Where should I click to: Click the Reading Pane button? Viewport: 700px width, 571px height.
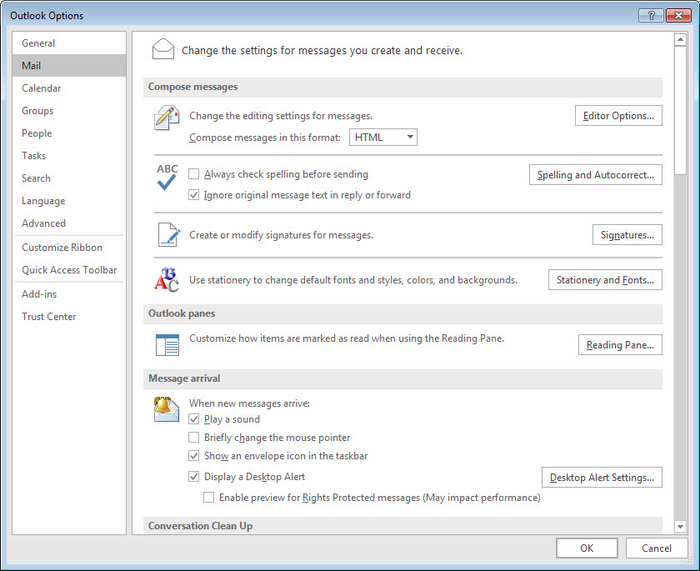pyautogui.click(x=620, y=345)
